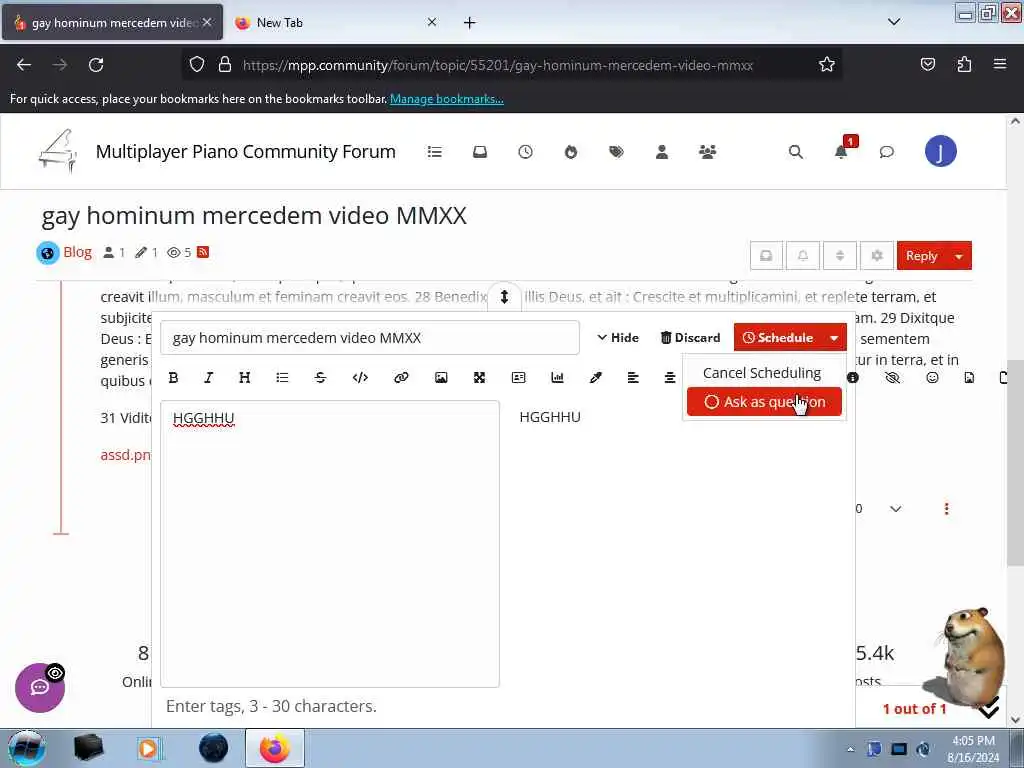
Task: Open Recent topics clock icon
Action: [x=526, y=152]
